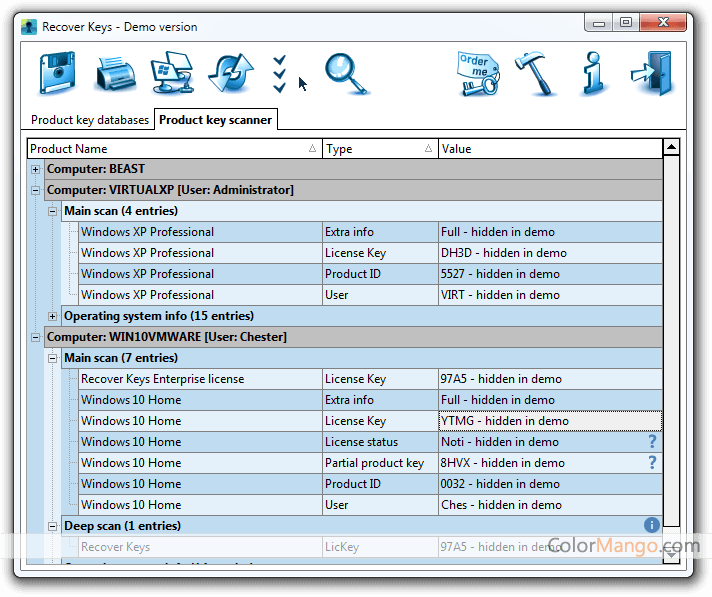The height and width of the screenshot is (597, 712).
Task: Click the floppy disk save icon
Action: (x=57, y=73)
